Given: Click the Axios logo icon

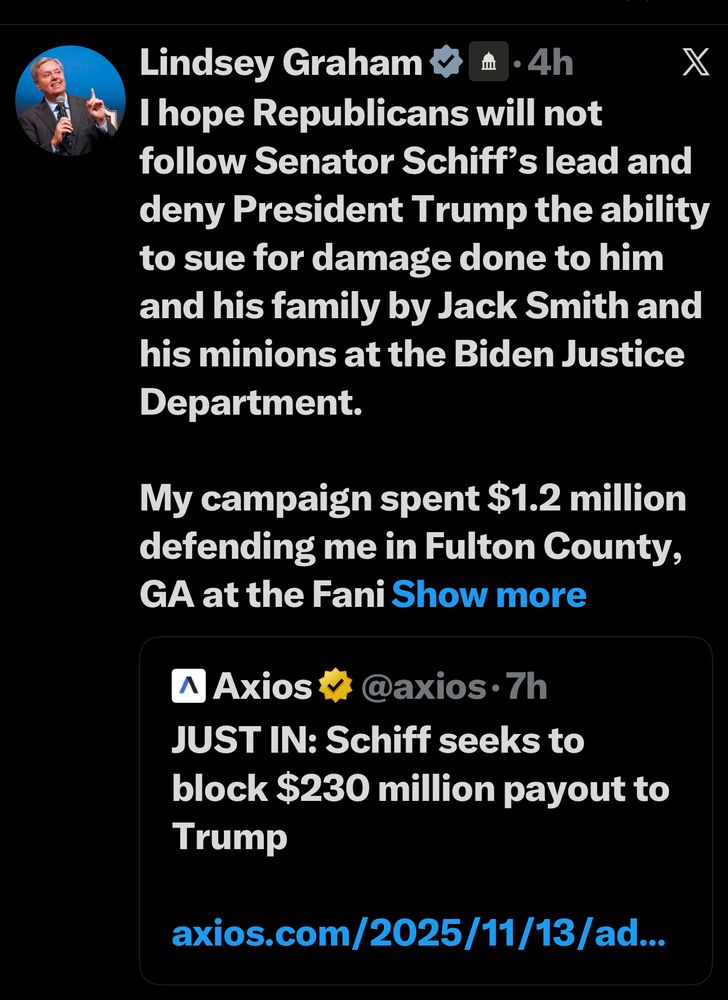Looking at the screenshot, I should tap(188, 686).
